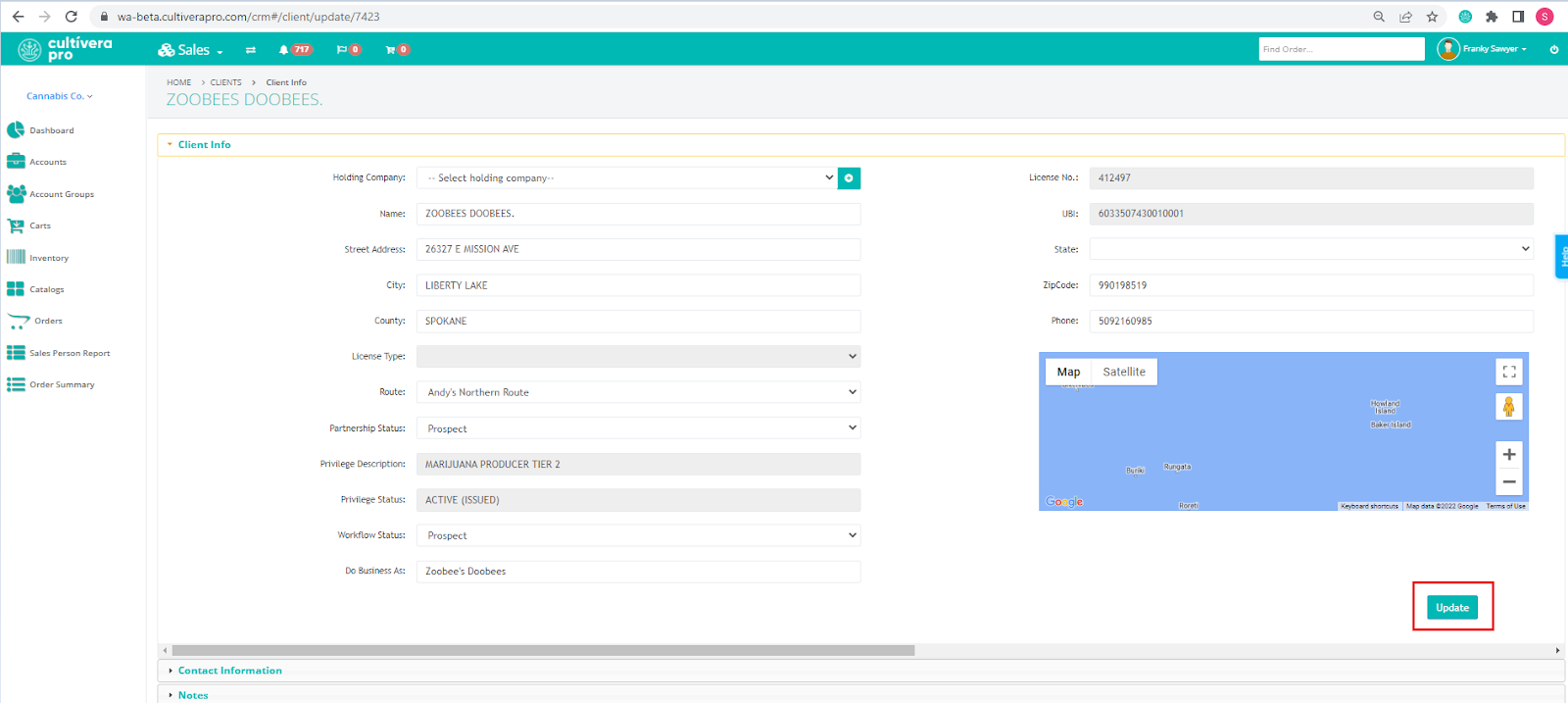This screenshot has width=1568, height=703.
Task: Click the Phone field 5092160985
Action: (x=1311, y=321)
